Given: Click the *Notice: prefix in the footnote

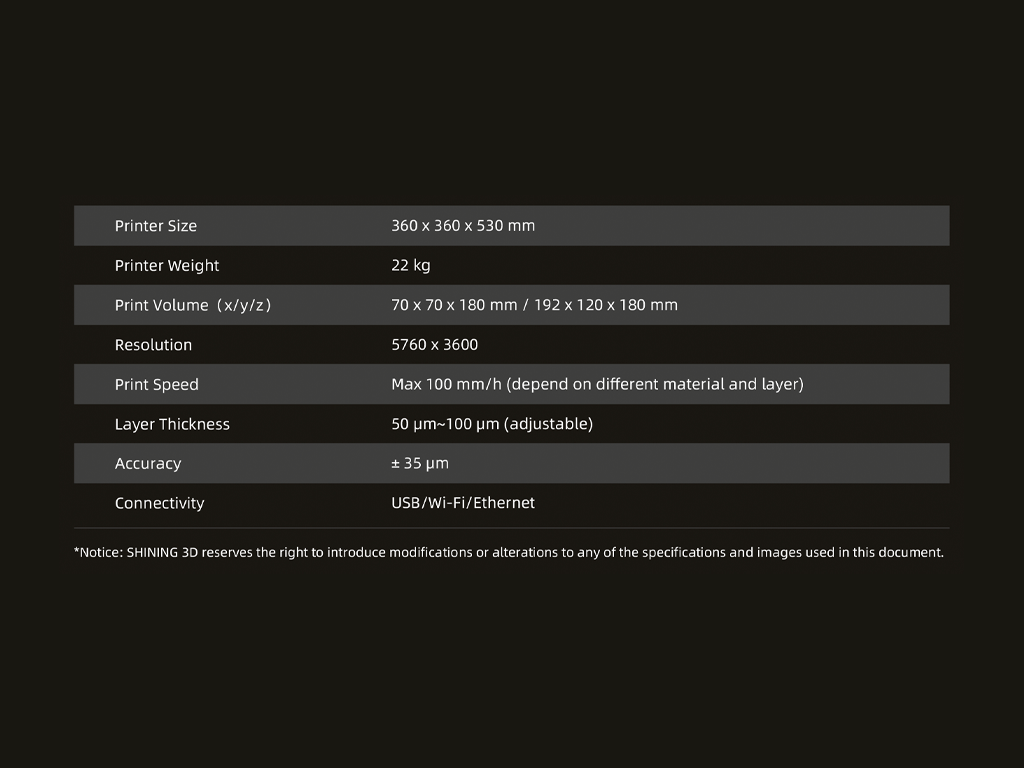Looking at the screenshot, I should point(98,552).
